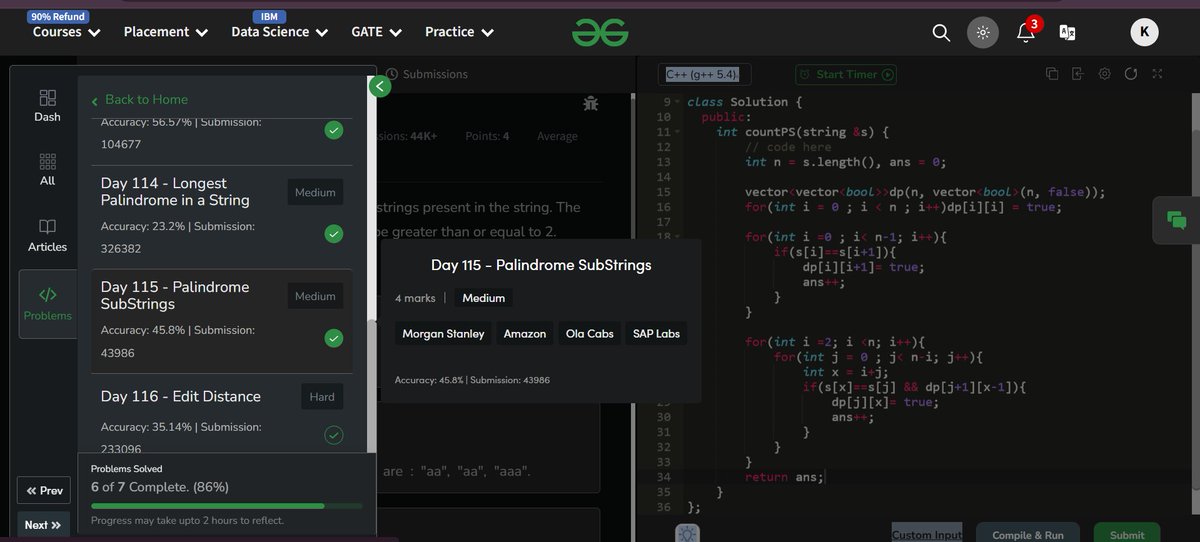Collapse code fold arrow at line 11
Viewport: 1200px width, 542px height.
pos(678,132)
